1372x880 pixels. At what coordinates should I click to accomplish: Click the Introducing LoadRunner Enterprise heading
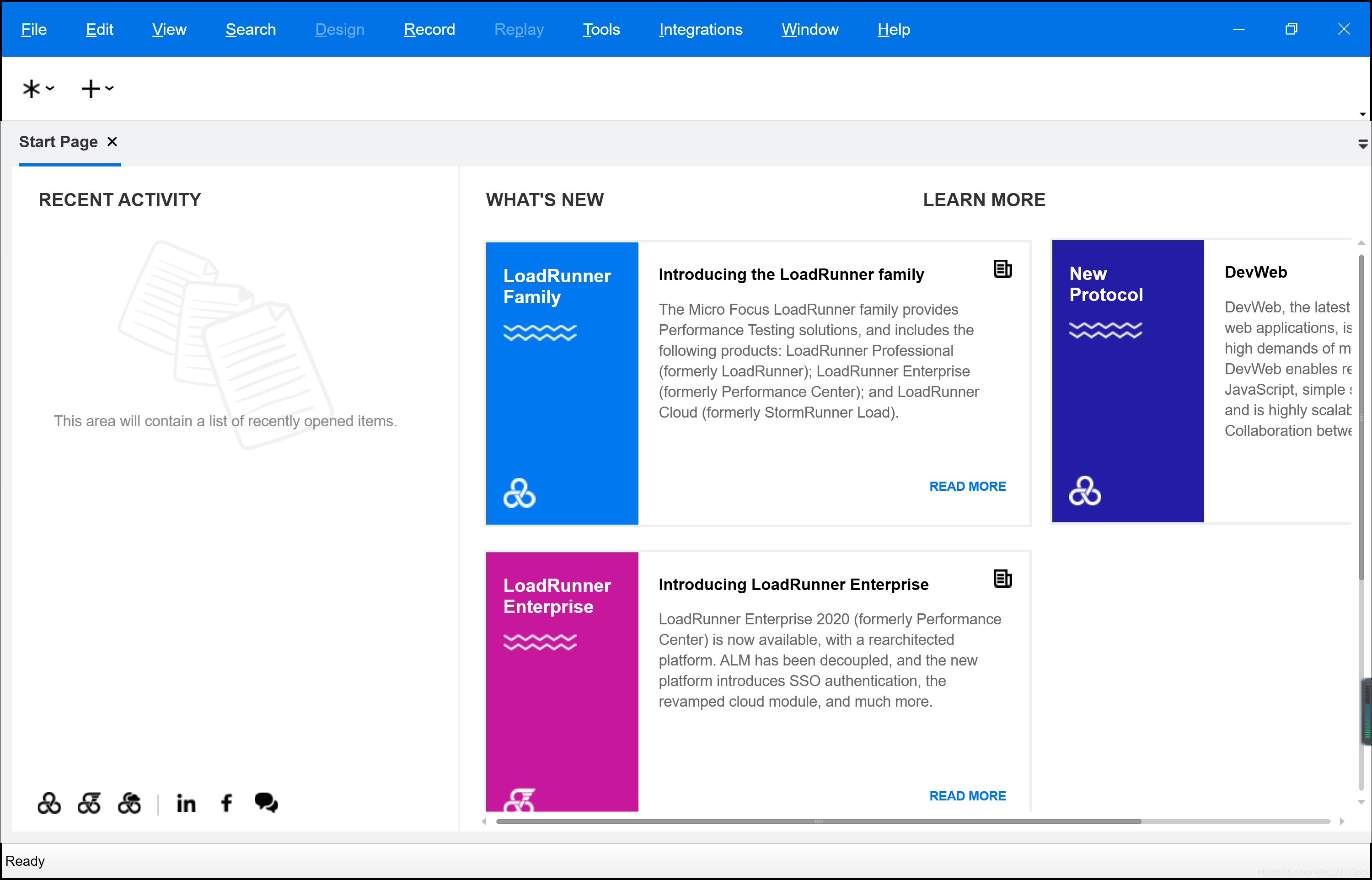(x=793, y=585)
